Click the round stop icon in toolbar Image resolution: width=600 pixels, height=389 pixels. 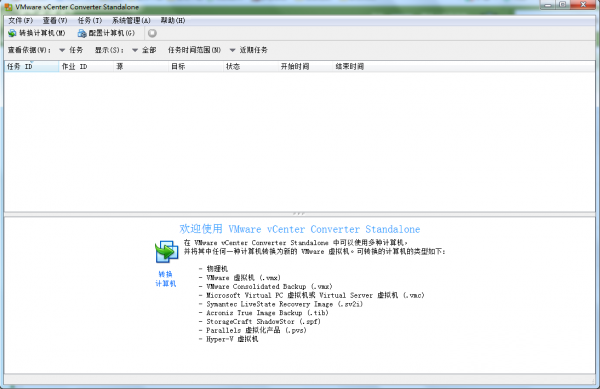(x=152, y=33)
